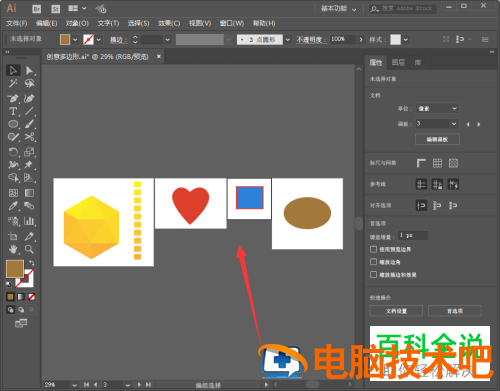This screenshot has width=500, height=391.
Task: Select the Slice tool
Action: pos(29,236)
